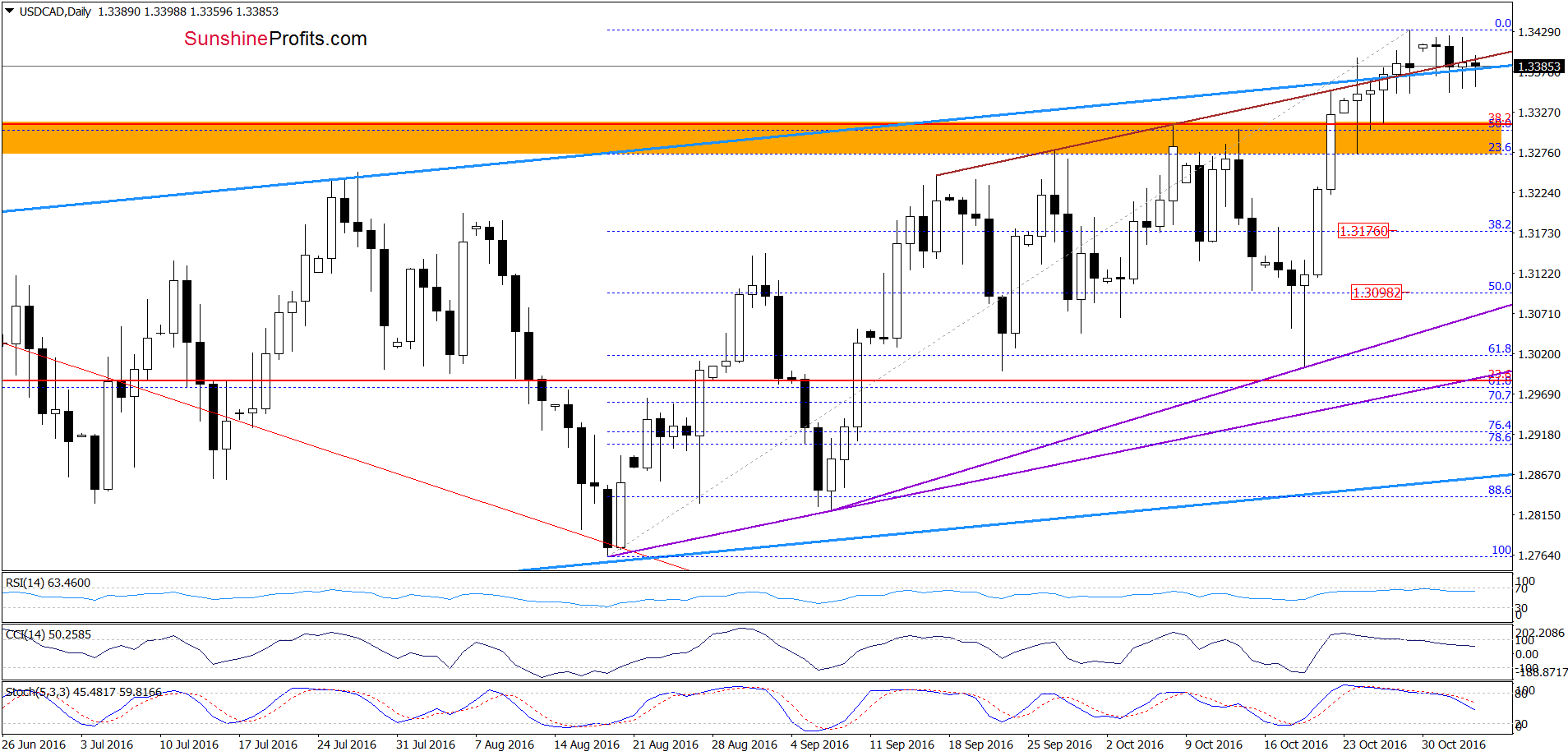Click the Fibonacci 0.0 level label at top
The image size is (1568, 756).
pos(1503,23)
